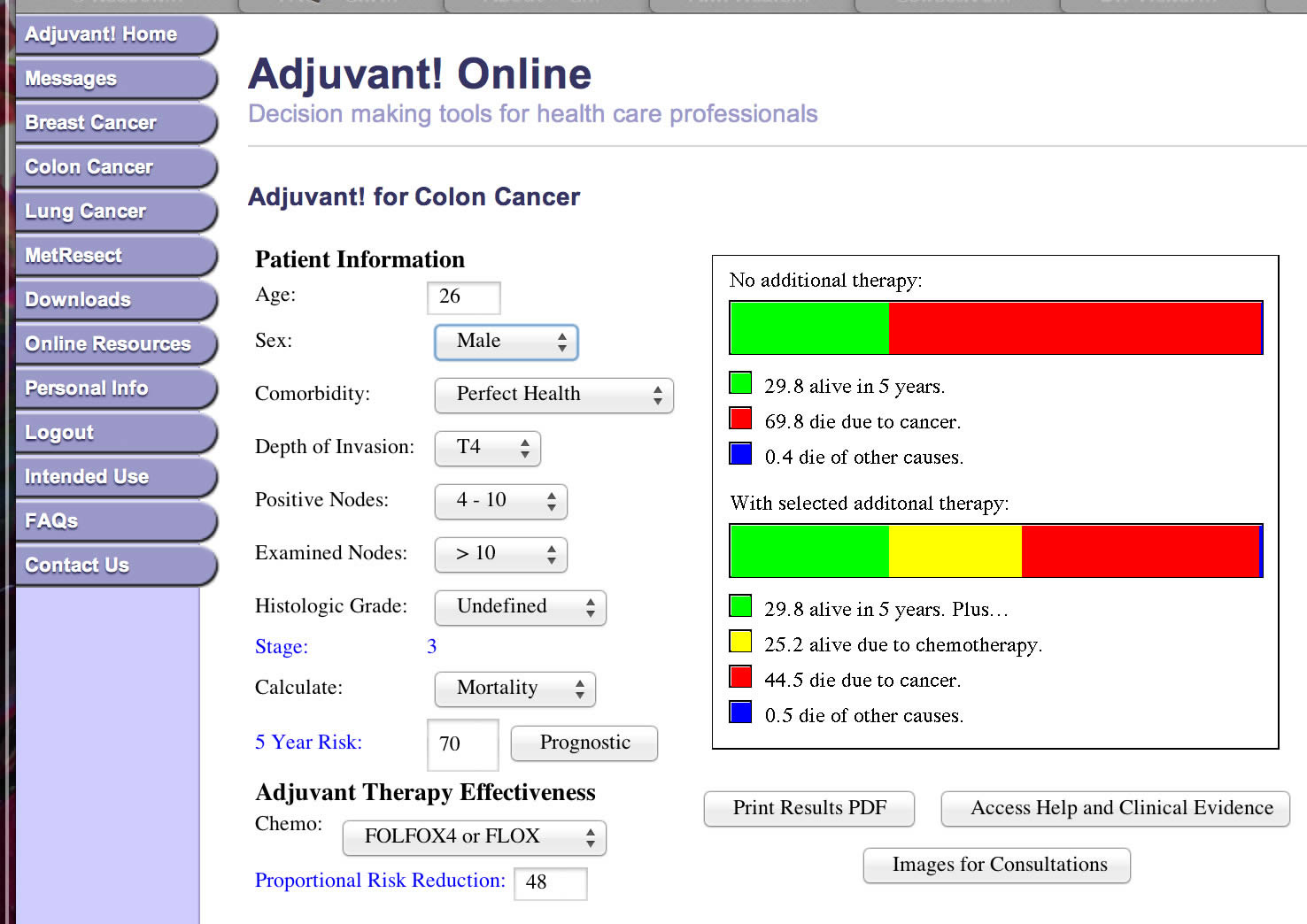Open Depth of Invasion T4 dropdown
The height and width of the screenshot is (924, 1307).
(487, 448)
